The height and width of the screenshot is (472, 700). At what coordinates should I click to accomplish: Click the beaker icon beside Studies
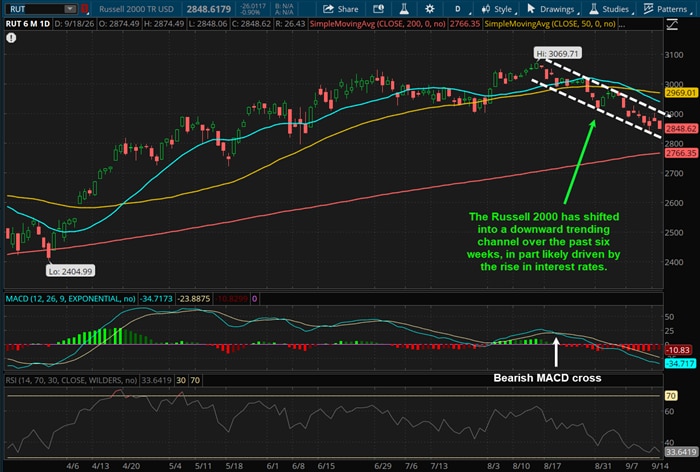594,9
